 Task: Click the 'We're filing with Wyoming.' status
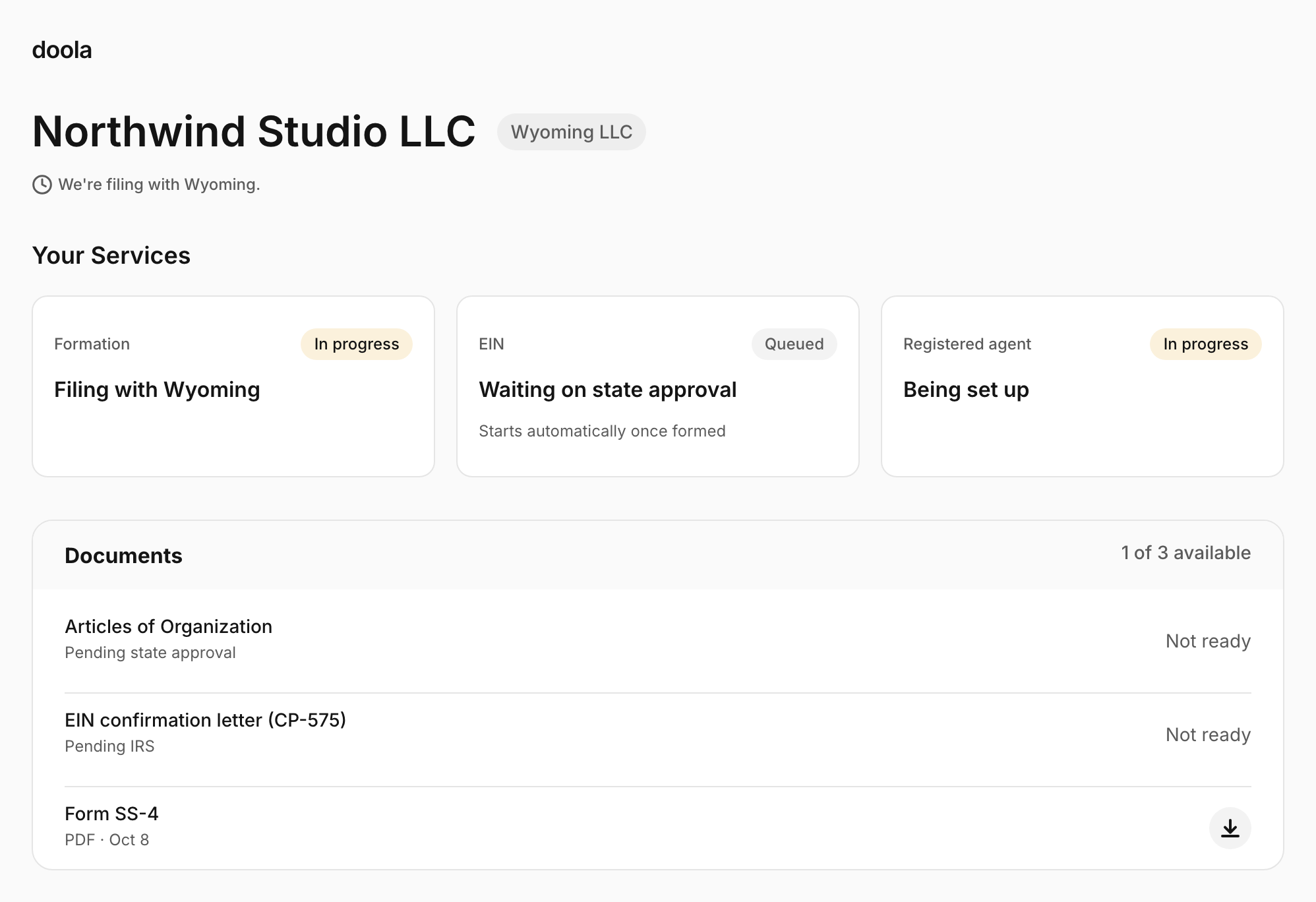point(159,185)
